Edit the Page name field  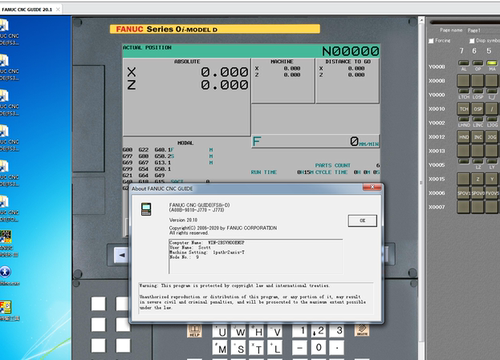(483, 30)
